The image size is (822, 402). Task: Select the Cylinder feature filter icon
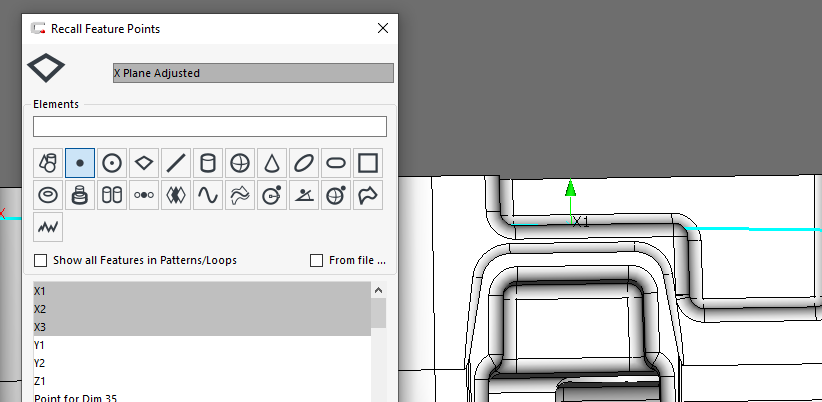coord(208,163)
